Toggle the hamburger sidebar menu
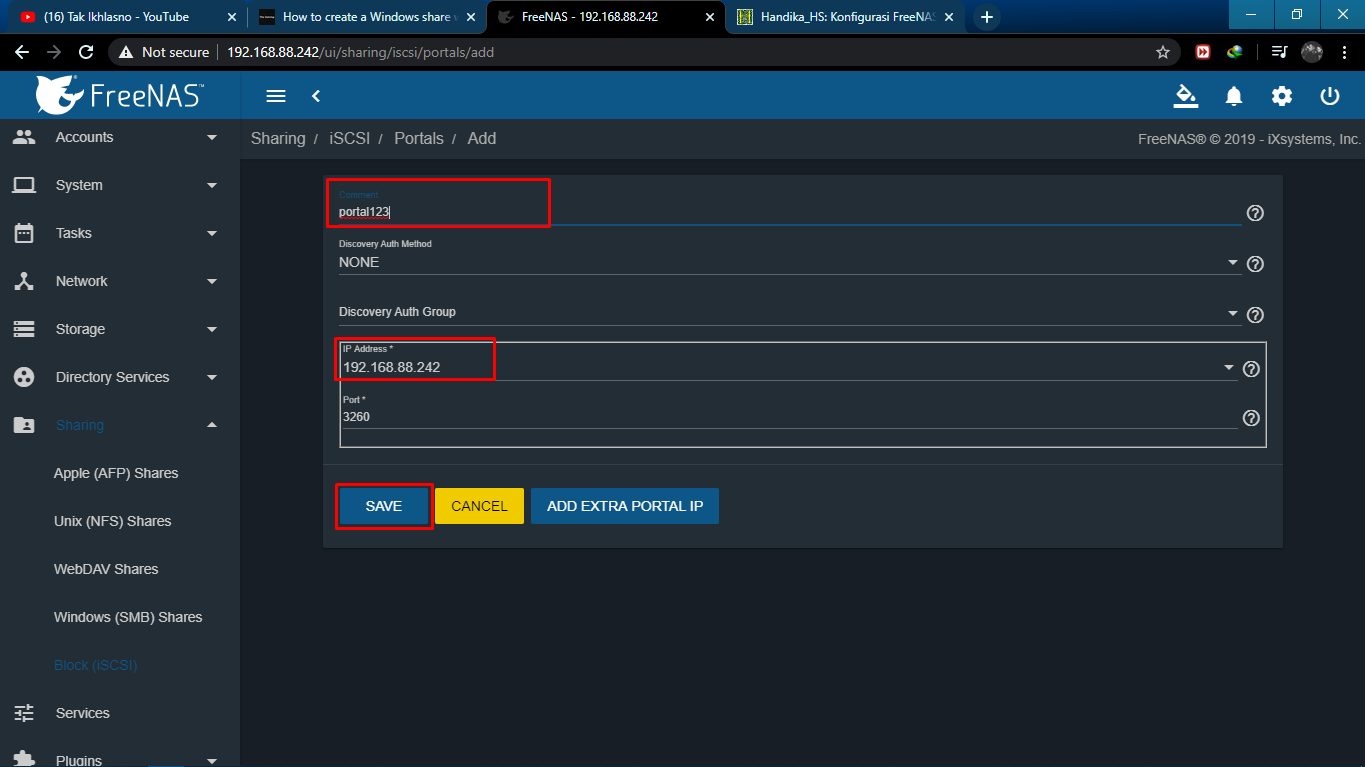This screenshot has width=1365, height=767. (x=276, y=96)
